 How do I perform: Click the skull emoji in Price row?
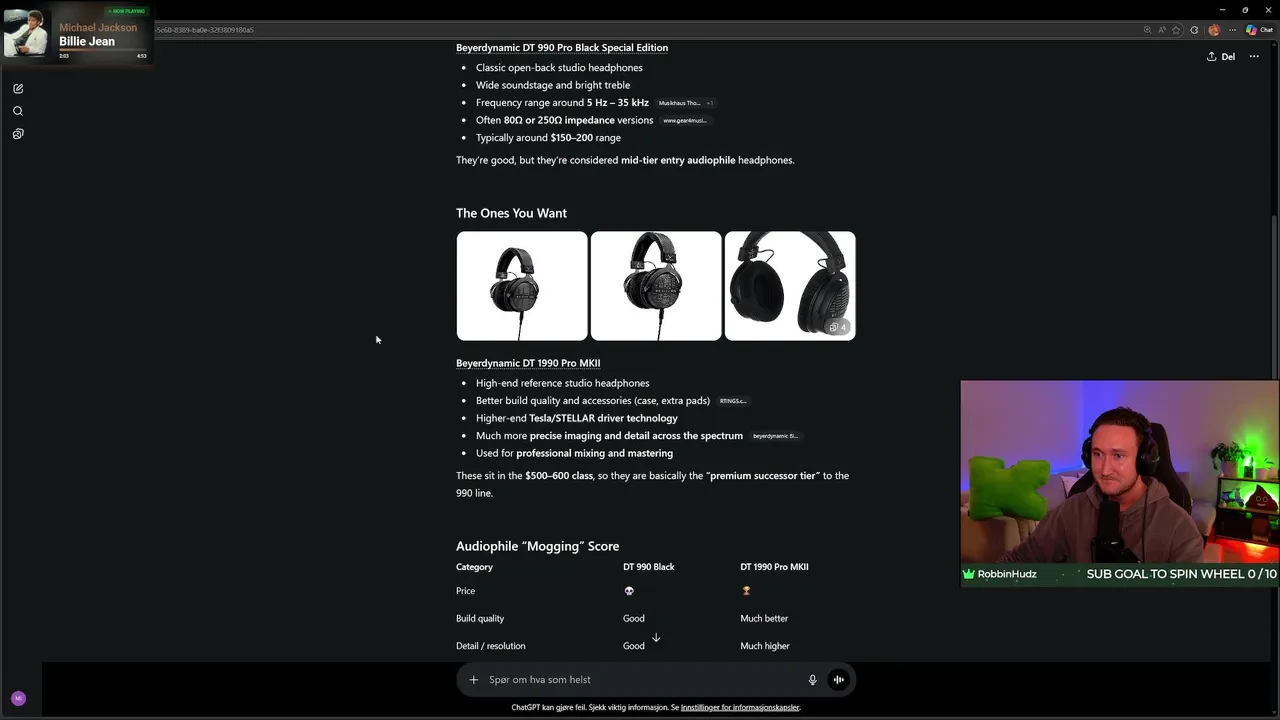(x=629, y=591)
